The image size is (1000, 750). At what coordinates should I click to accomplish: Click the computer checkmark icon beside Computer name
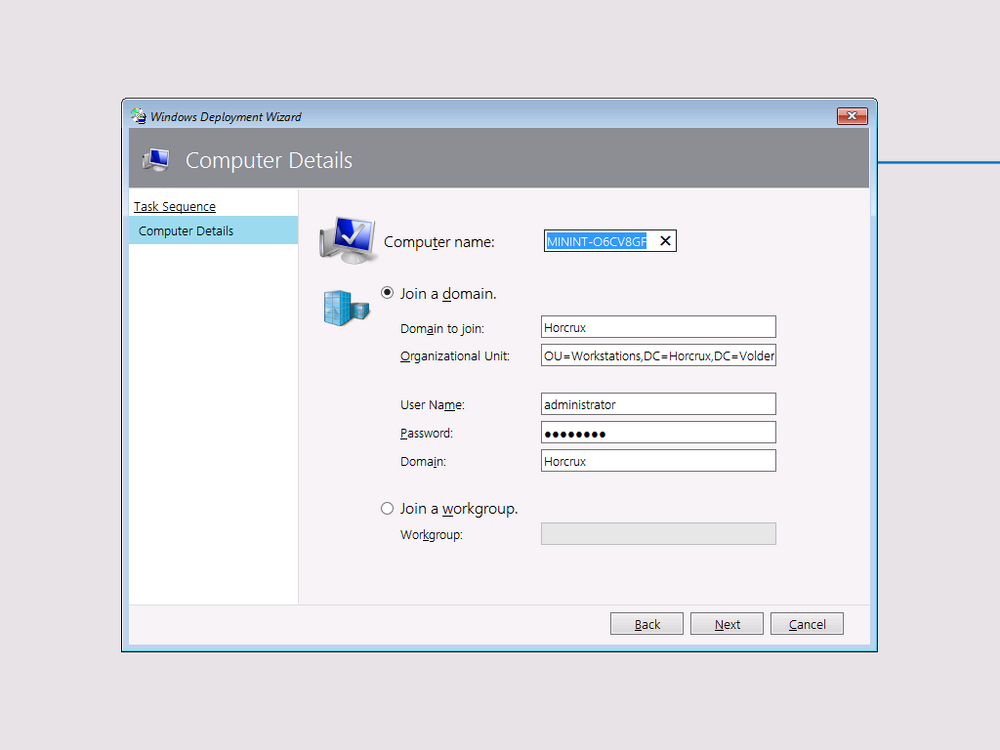pos(348,240)
